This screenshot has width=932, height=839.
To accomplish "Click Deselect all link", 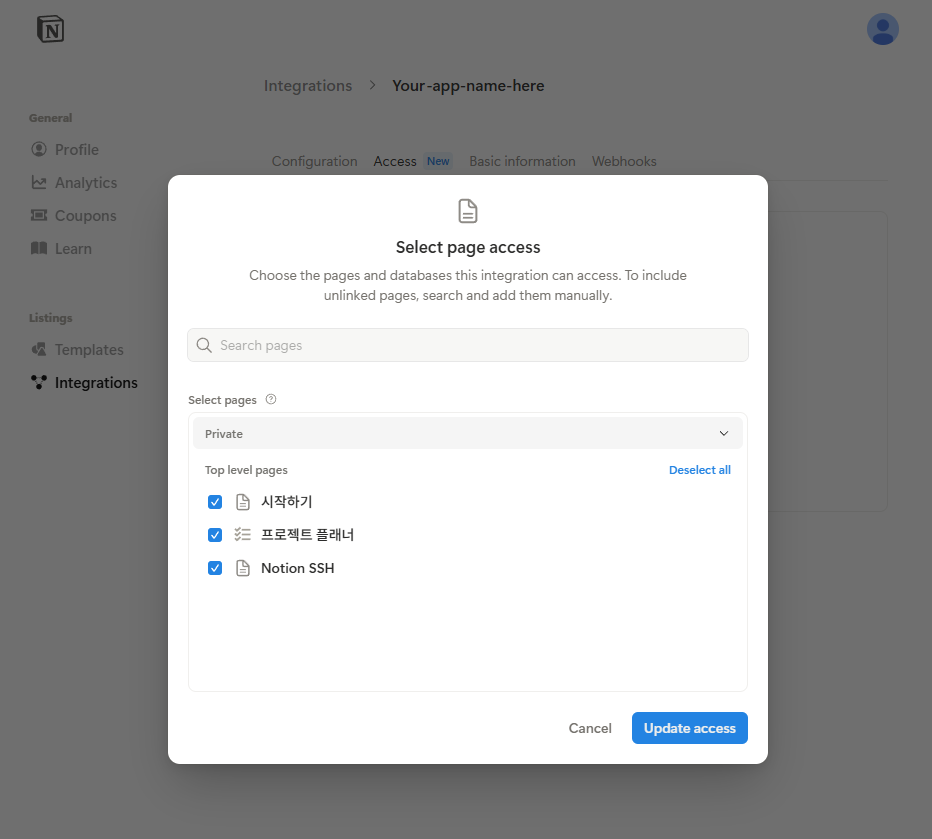I will [700, 469].
